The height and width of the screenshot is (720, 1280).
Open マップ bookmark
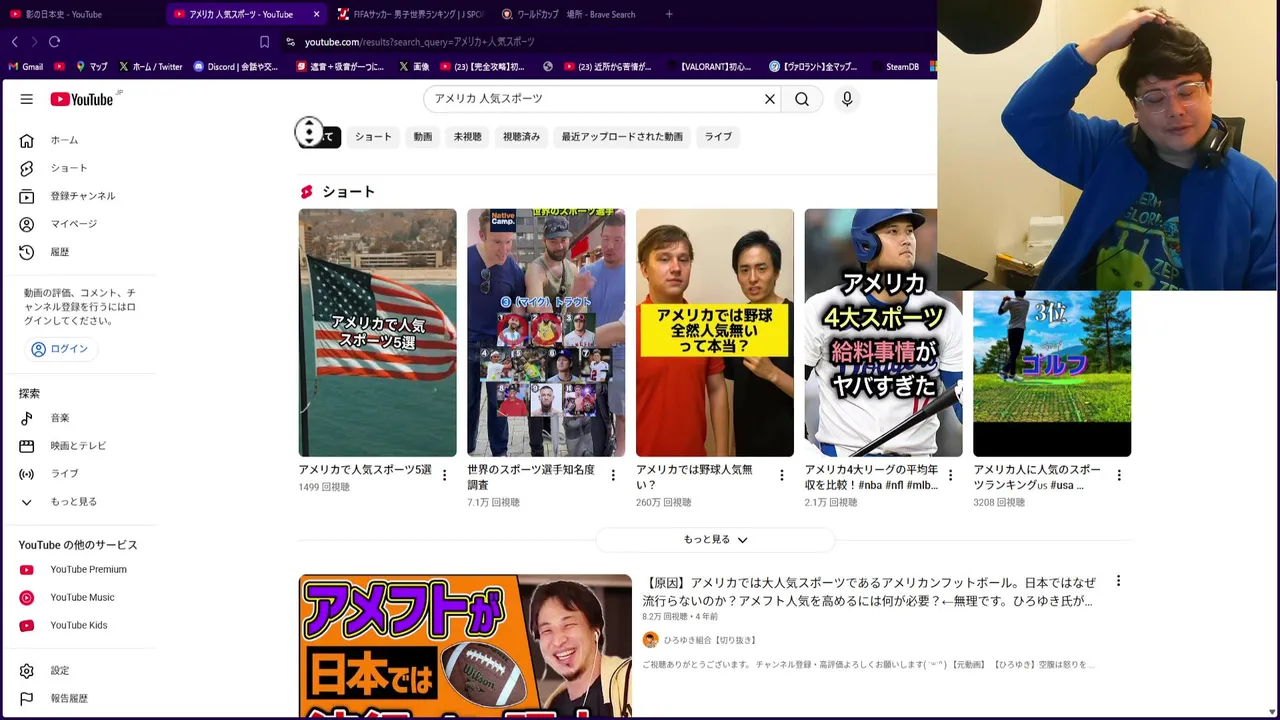coord(91,67)
